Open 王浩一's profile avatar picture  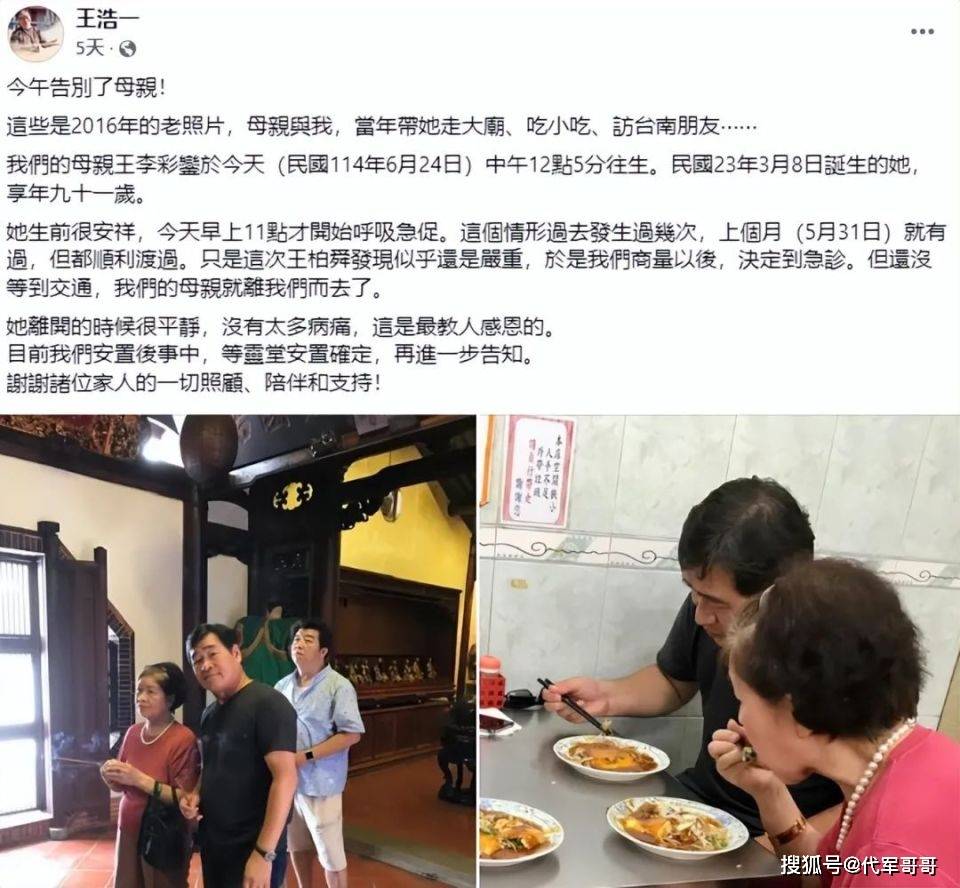tap(36, 34)
